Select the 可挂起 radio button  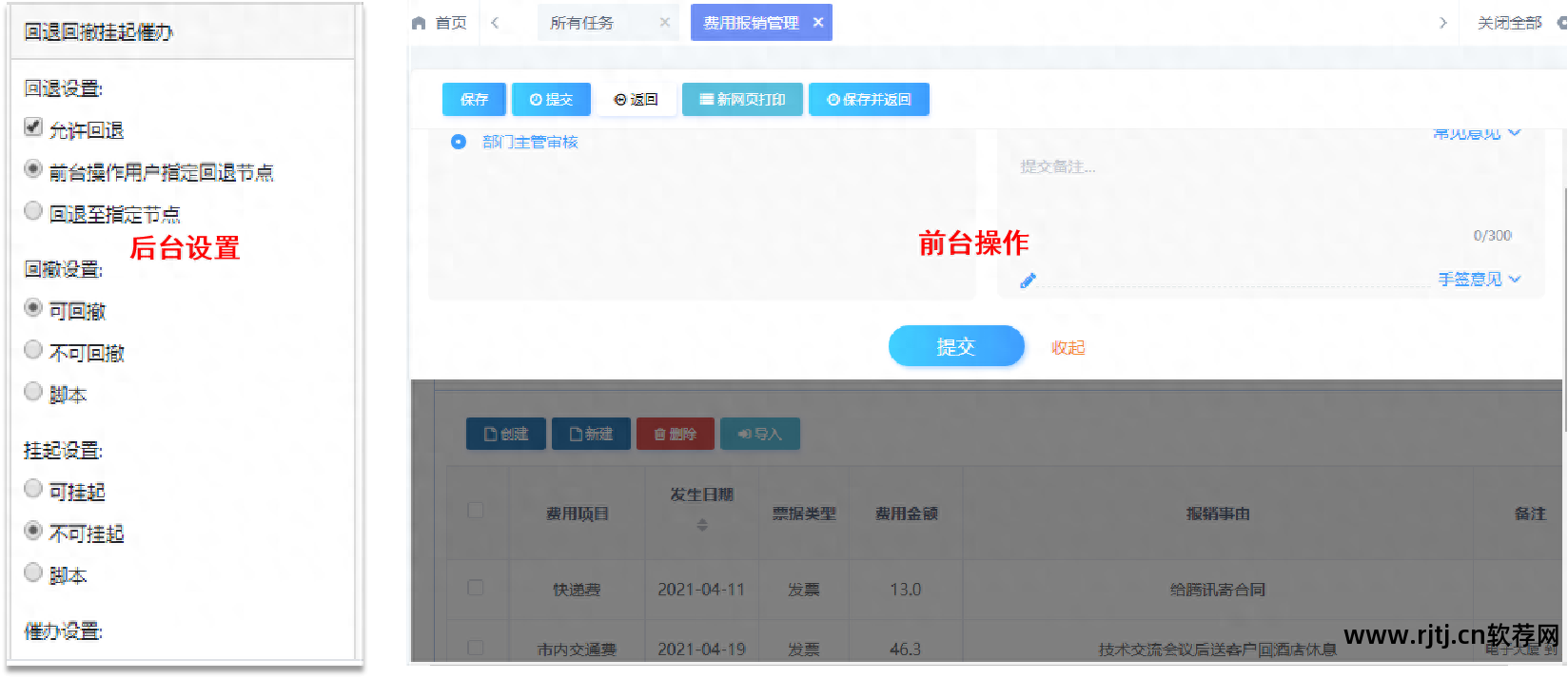[x=33, y=489]
